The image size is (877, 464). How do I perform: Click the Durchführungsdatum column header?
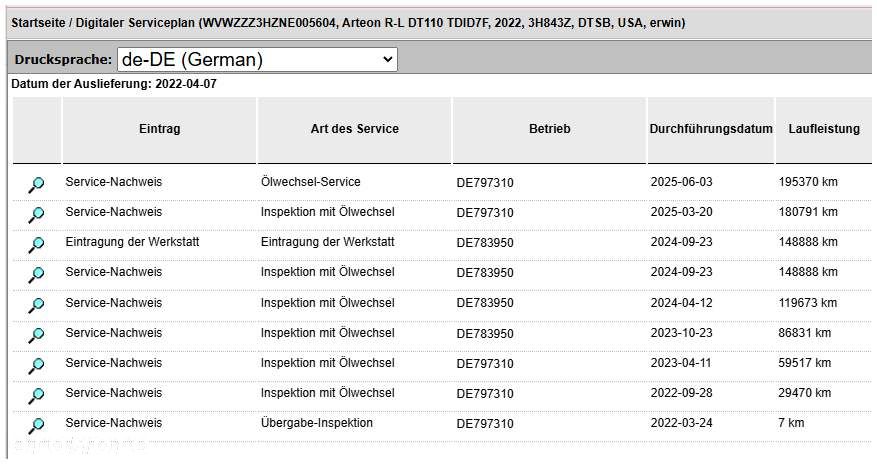(711, 129)
